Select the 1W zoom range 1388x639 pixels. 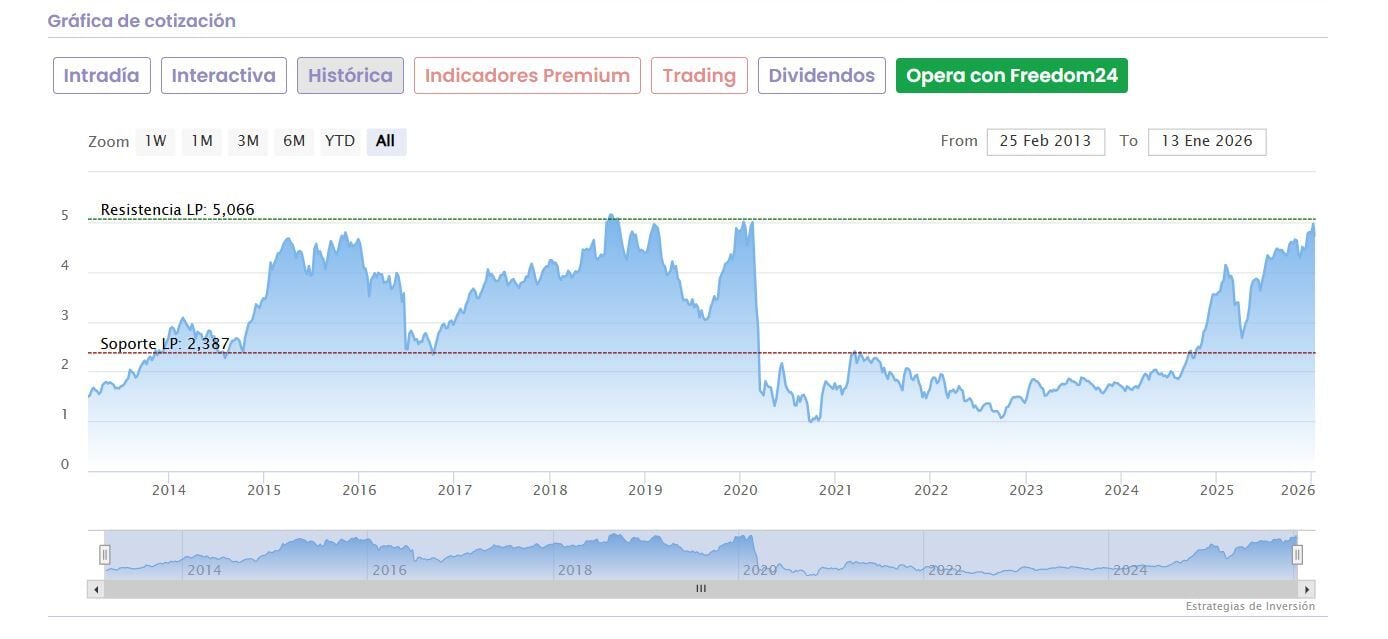pyautogui.click(x=155, y=141)
